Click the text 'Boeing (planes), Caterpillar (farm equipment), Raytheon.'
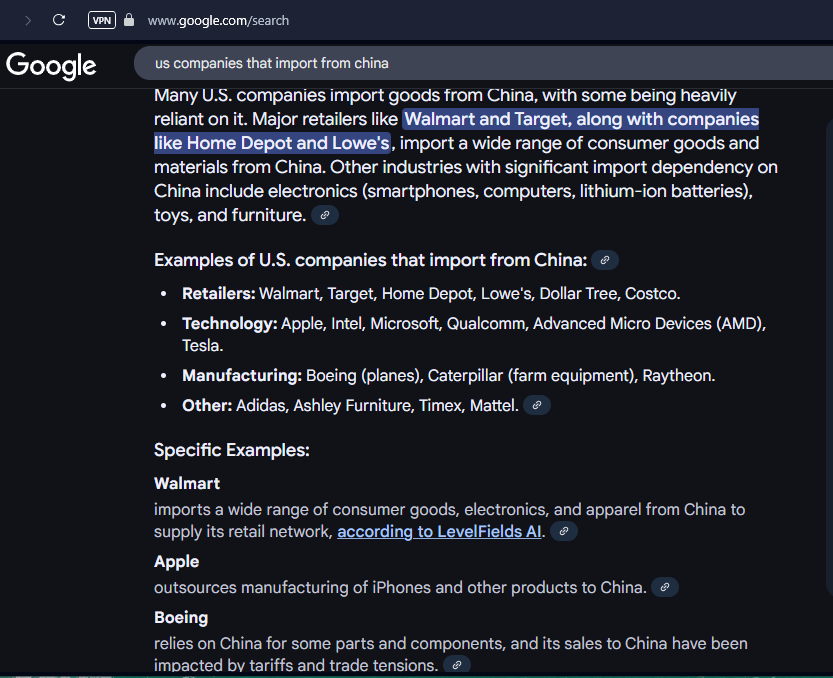This screenshot has width=833, height=678. (x=511, y=376)
